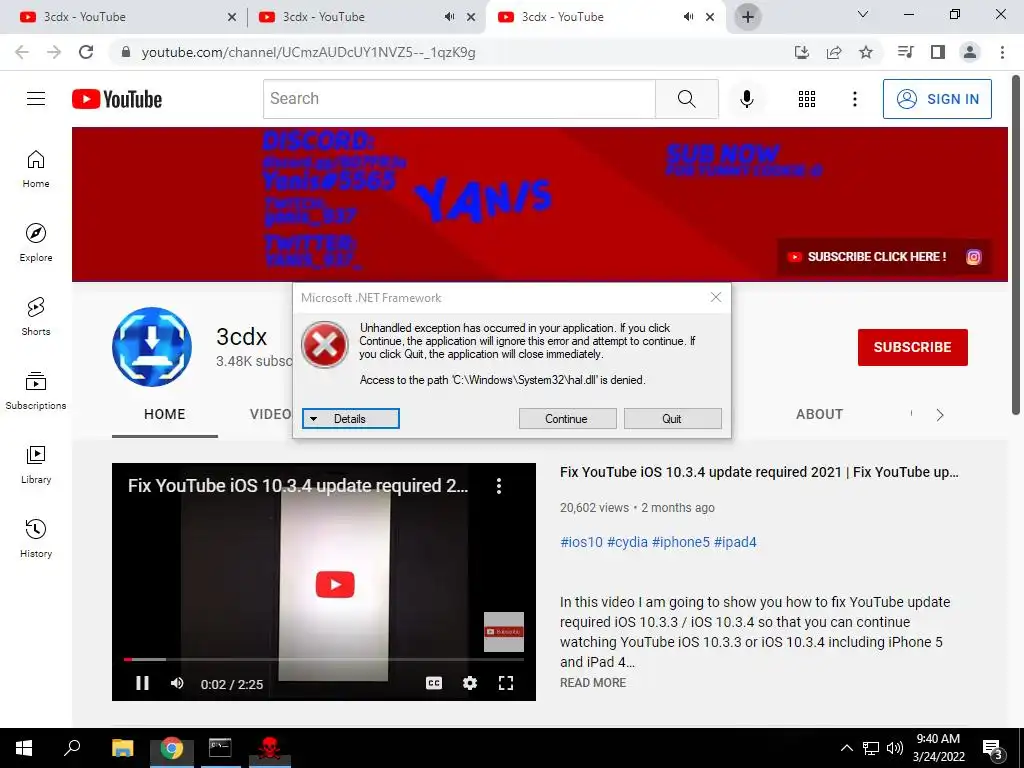Expand Details in the .NET error dialog
1024x768 pixels.
tap(351, 419)
